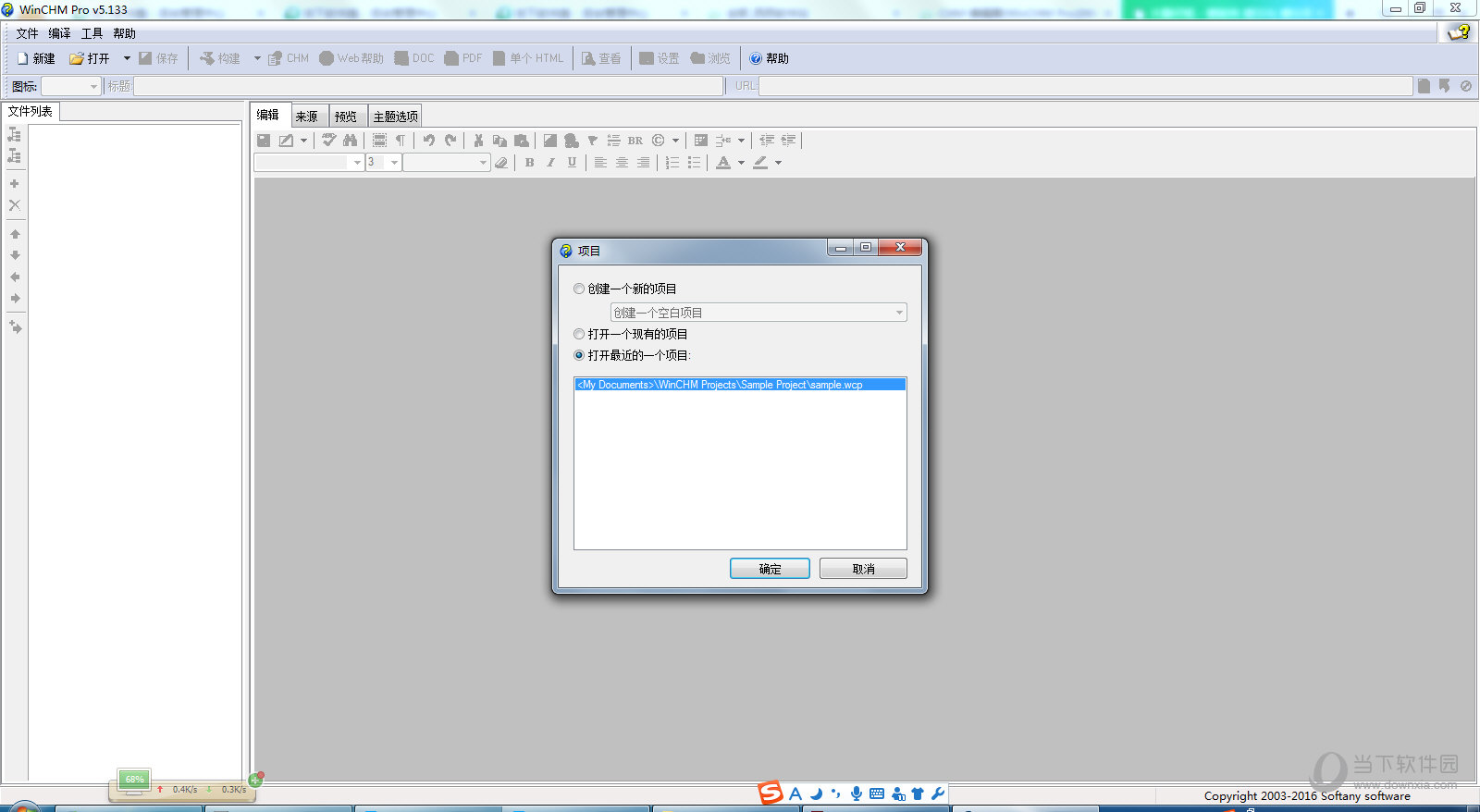Expand font color dropdown arrow
Viewport: 1480px width, 812px height.
[741, 163]
